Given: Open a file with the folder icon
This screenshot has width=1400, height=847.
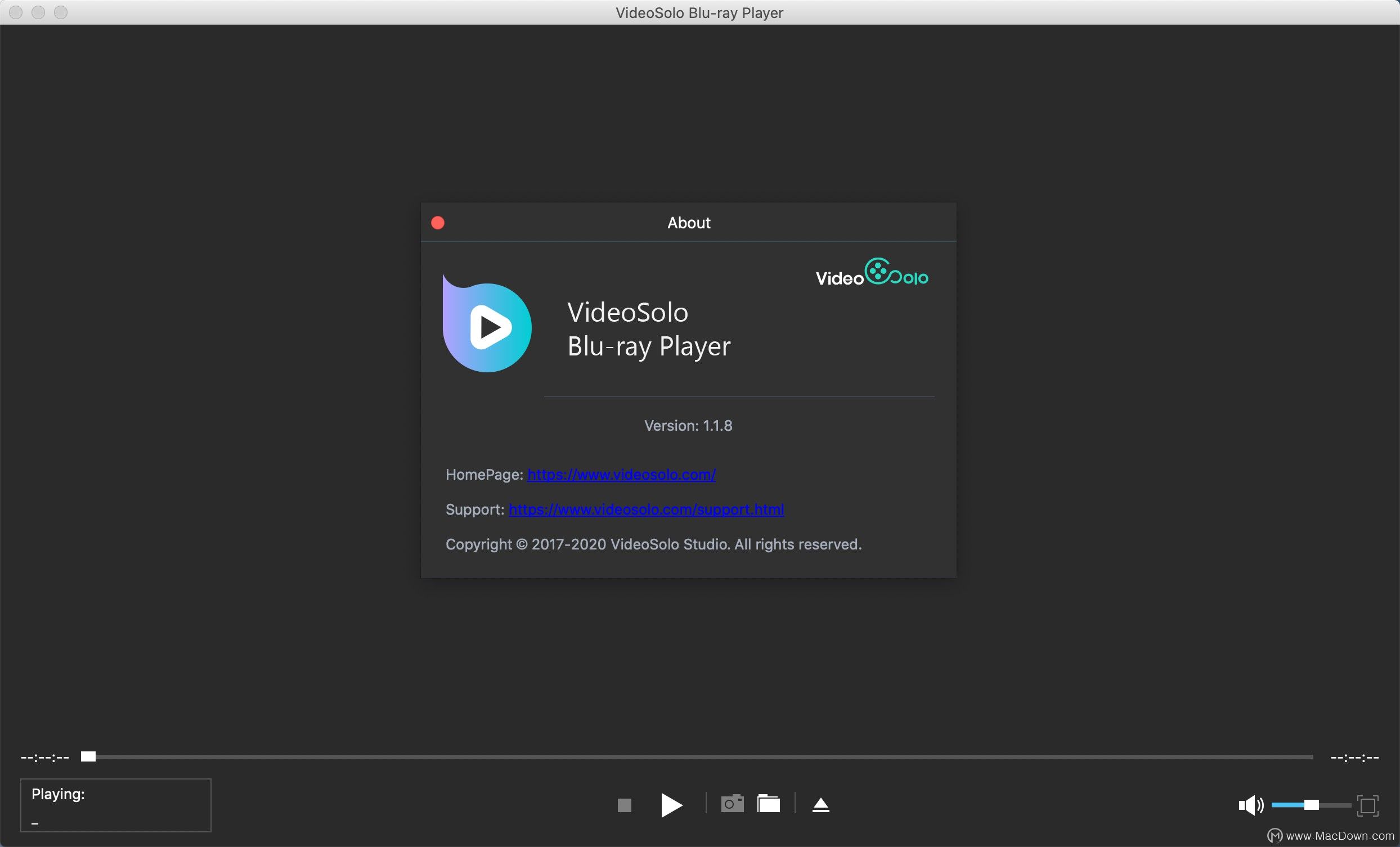Looking at the screenshot, I should click(x=769, y=804).
